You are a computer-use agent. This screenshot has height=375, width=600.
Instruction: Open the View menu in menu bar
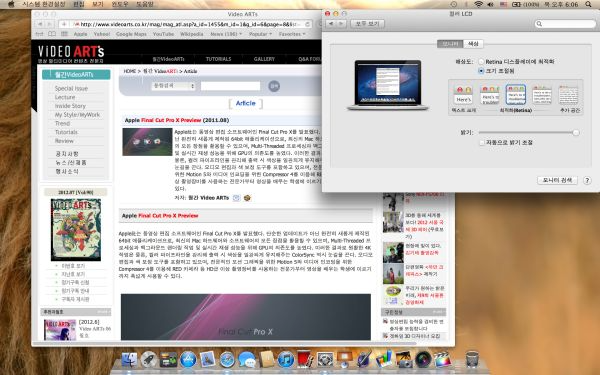(x=98, y=4)
